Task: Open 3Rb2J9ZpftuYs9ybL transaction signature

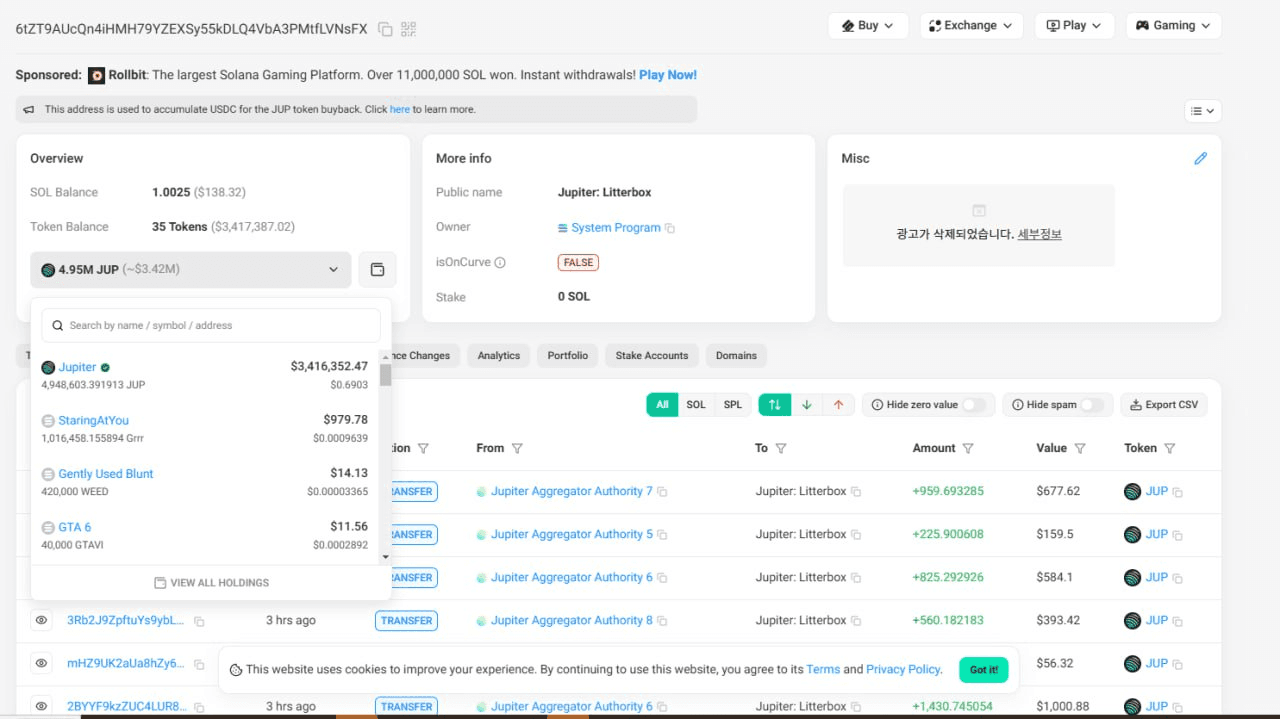Action: click(x=126, y=621)
